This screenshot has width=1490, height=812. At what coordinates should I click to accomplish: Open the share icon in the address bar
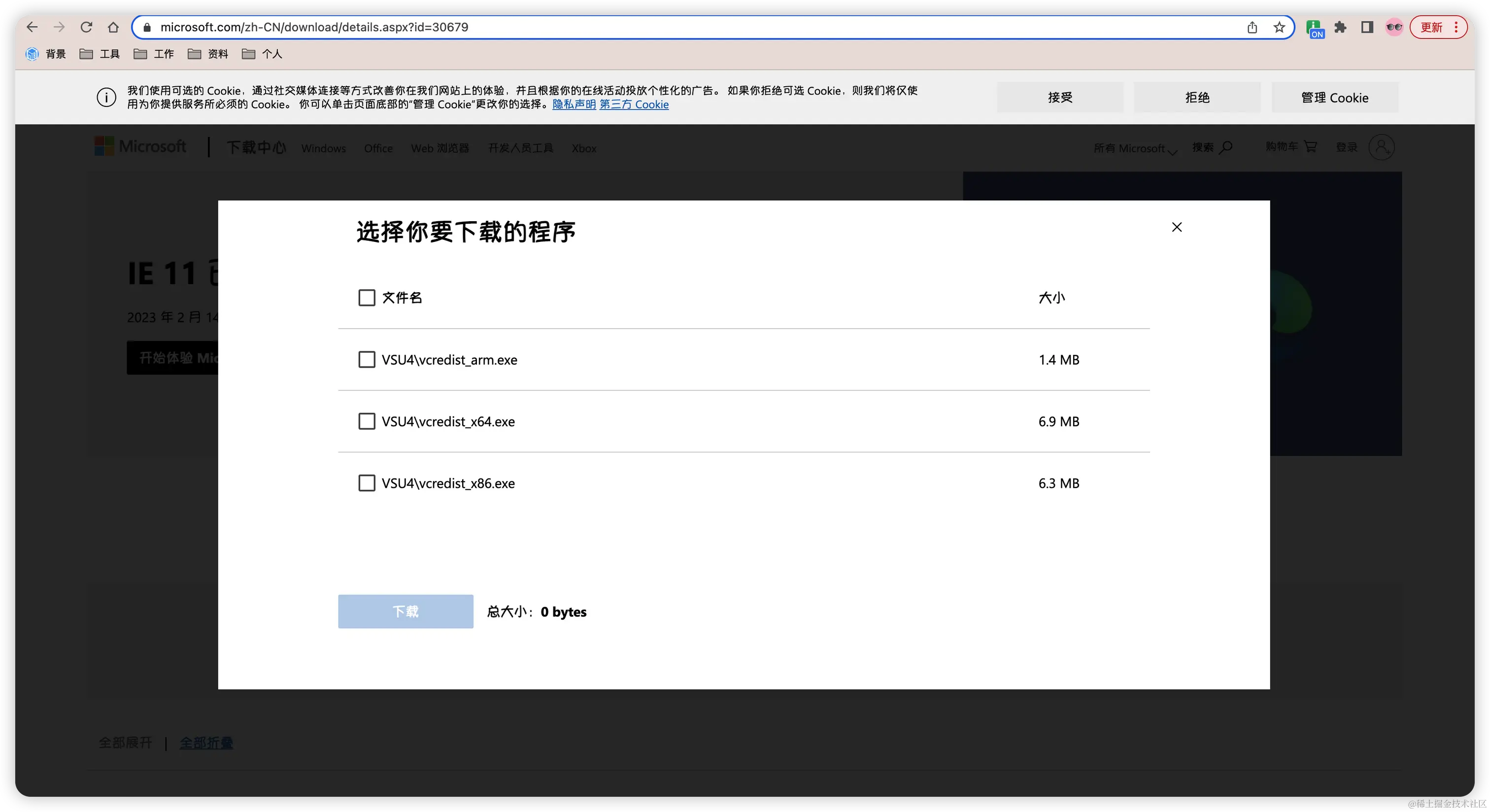tap(1253, 27)
